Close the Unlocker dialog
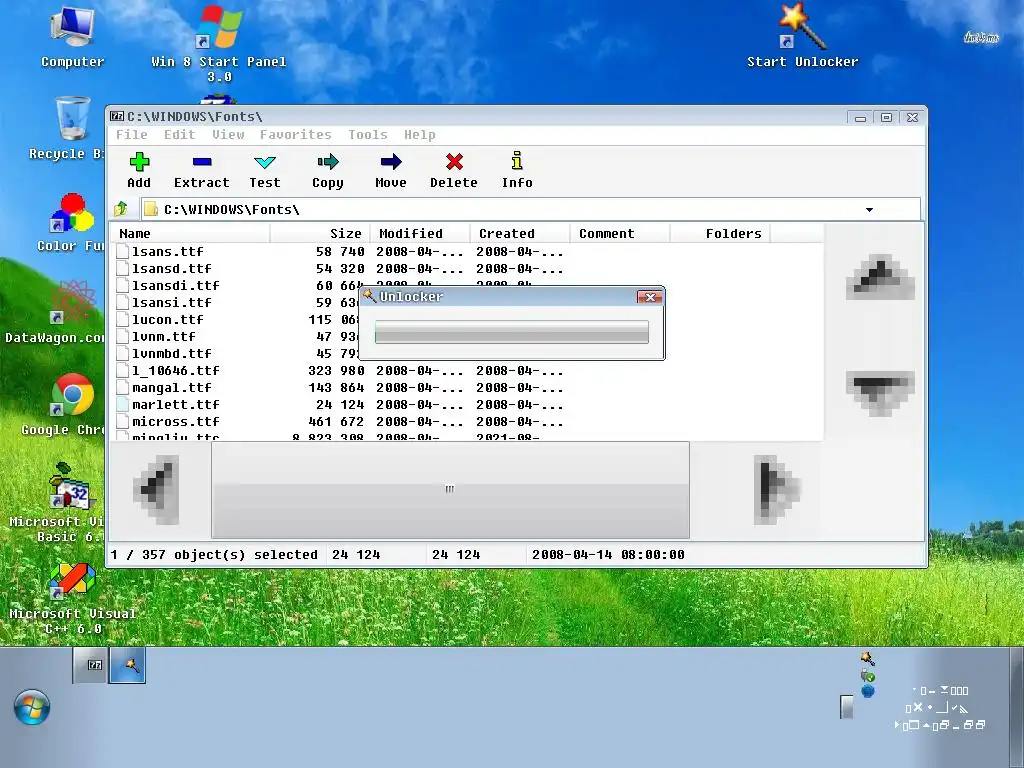1024x768 pixels. (x=650, y=297)
